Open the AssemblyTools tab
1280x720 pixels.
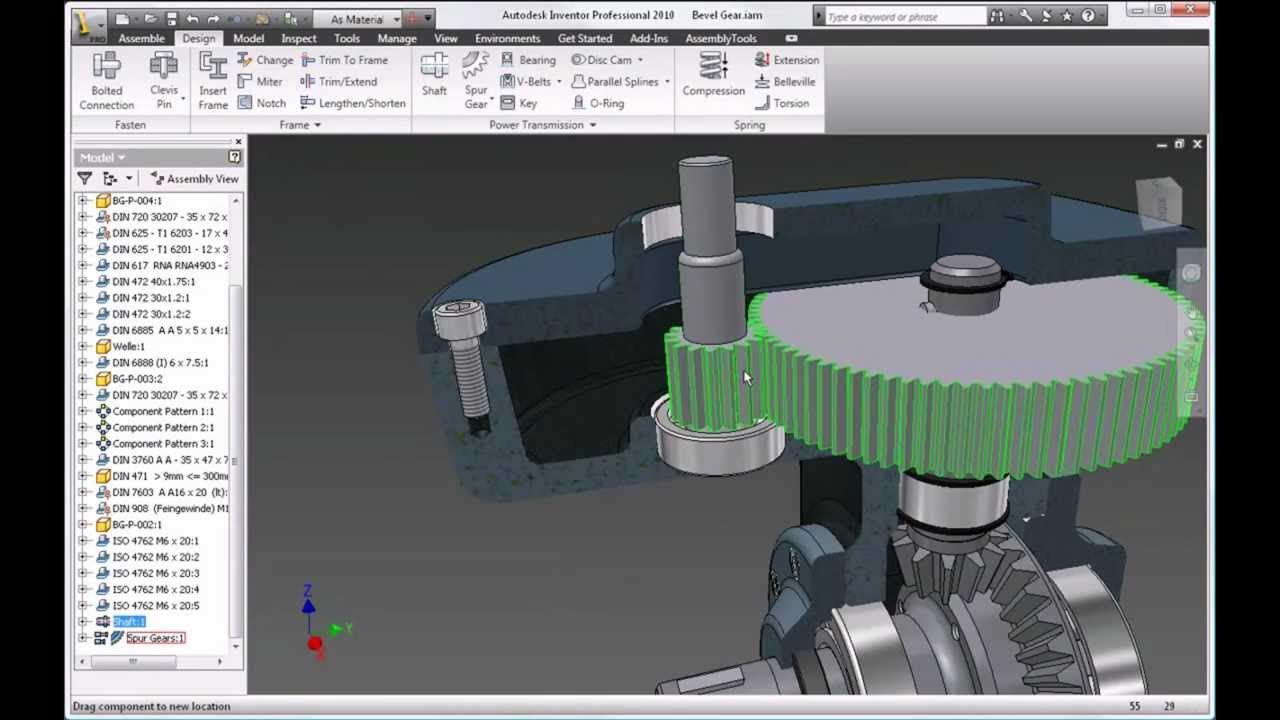(721, 38)
